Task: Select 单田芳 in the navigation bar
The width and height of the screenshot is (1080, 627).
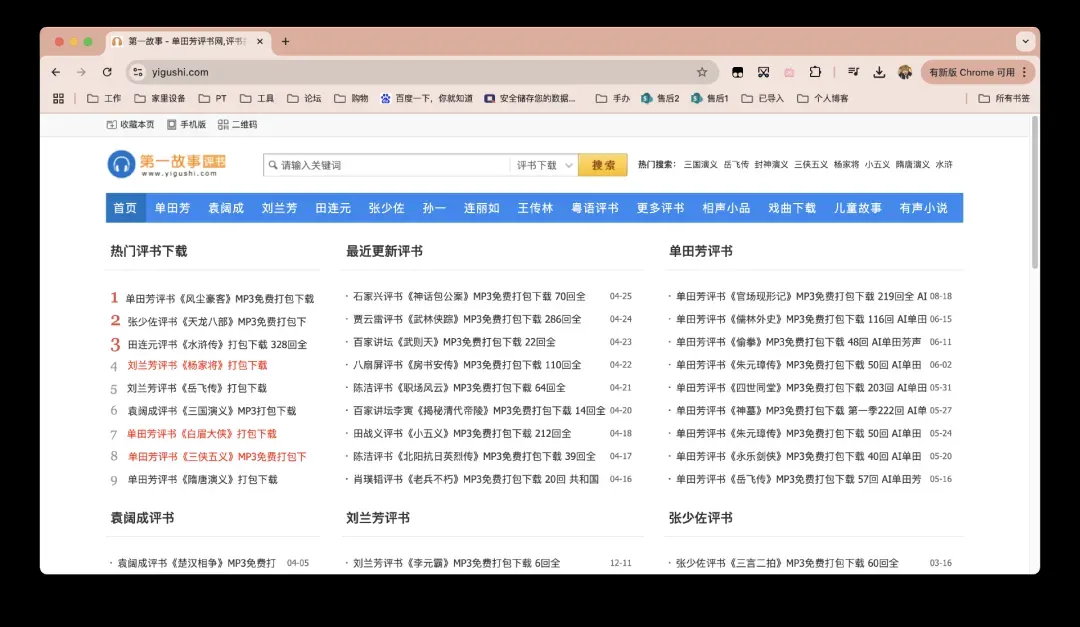Action: 172,208
